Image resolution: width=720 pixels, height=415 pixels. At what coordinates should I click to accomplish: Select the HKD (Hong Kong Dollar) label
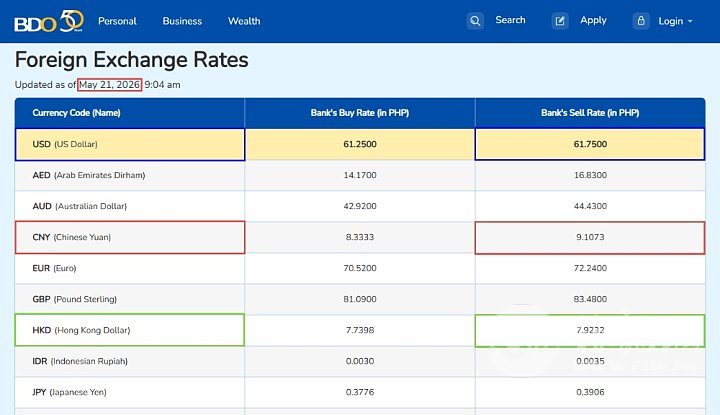point(81,330)
